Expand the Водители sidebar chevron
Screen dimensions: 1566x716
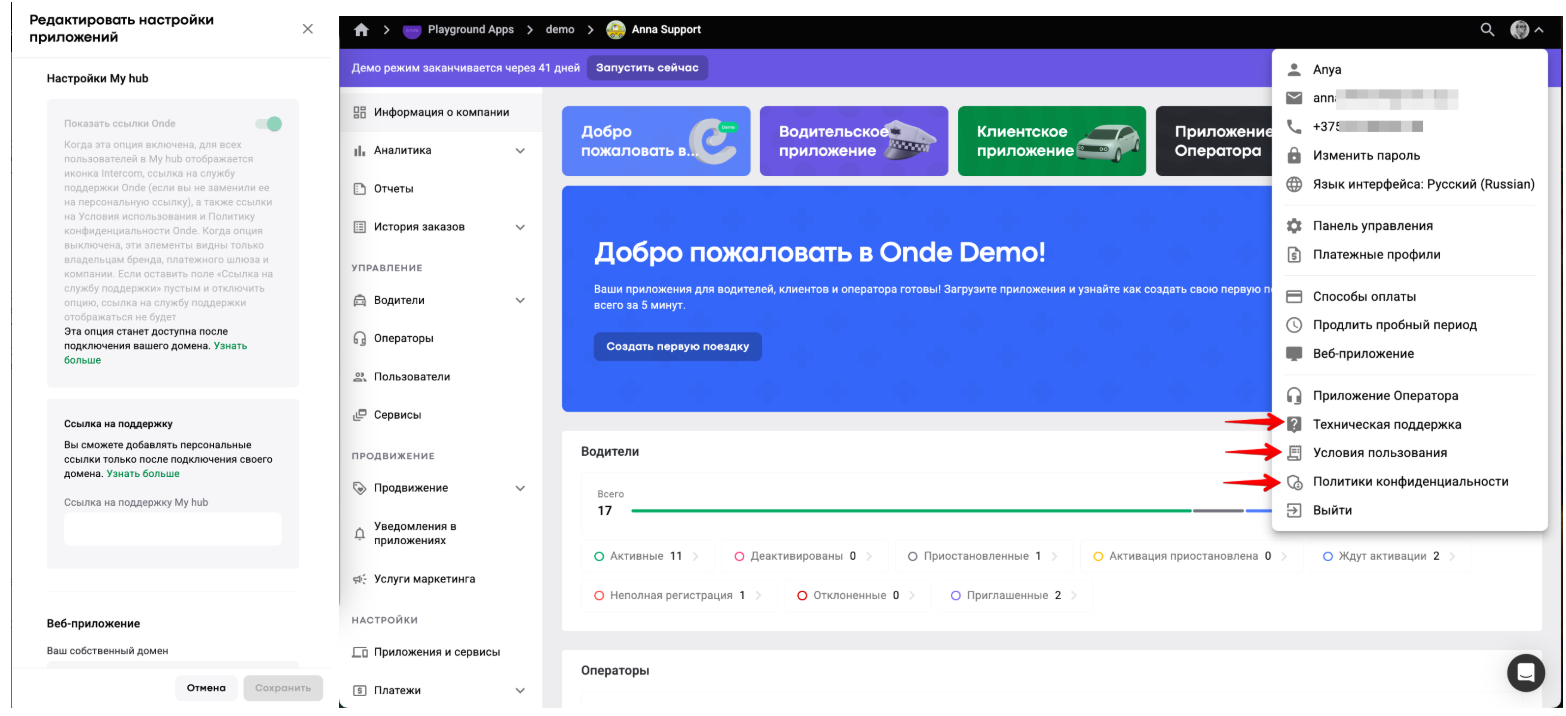click(520, 300)
